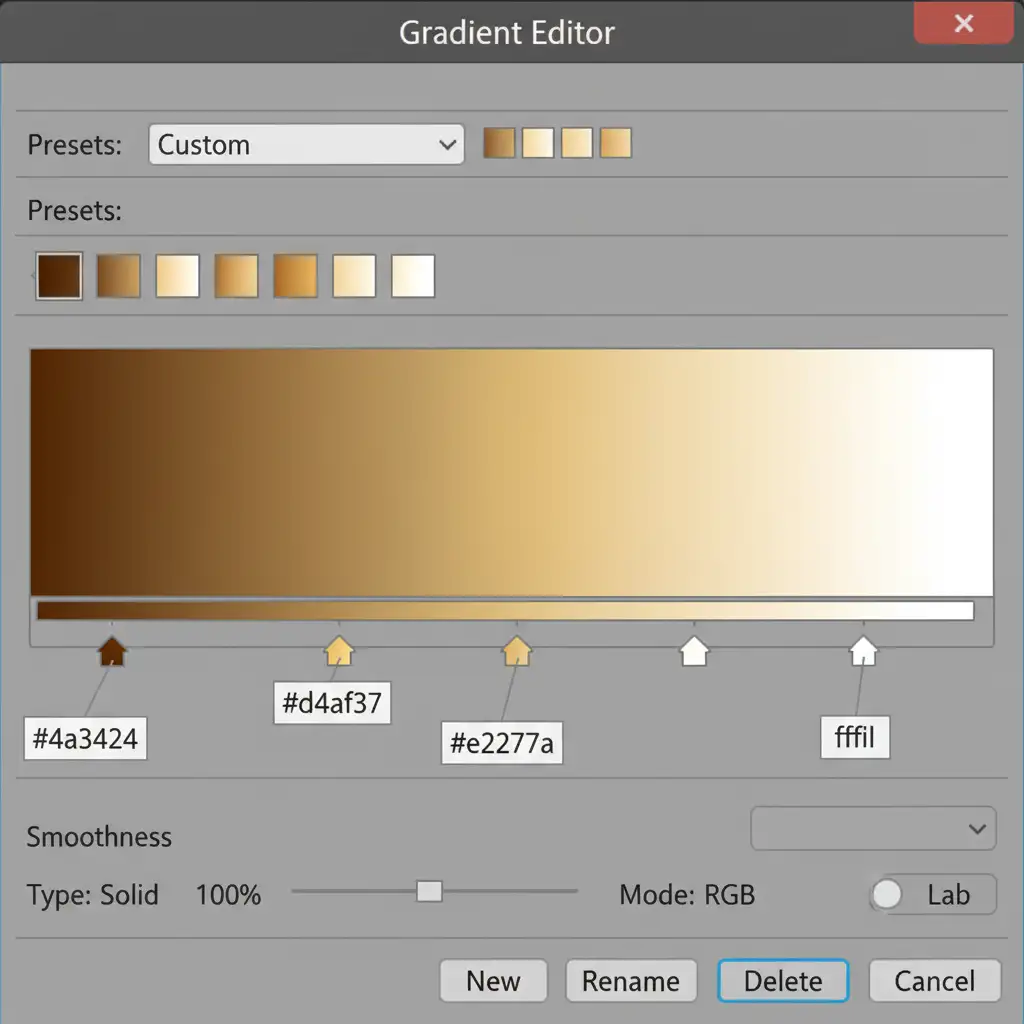This screenshot has width=1024, height=1024.
Task: Select the second brown gradient preset swatch
Action: 118,276
